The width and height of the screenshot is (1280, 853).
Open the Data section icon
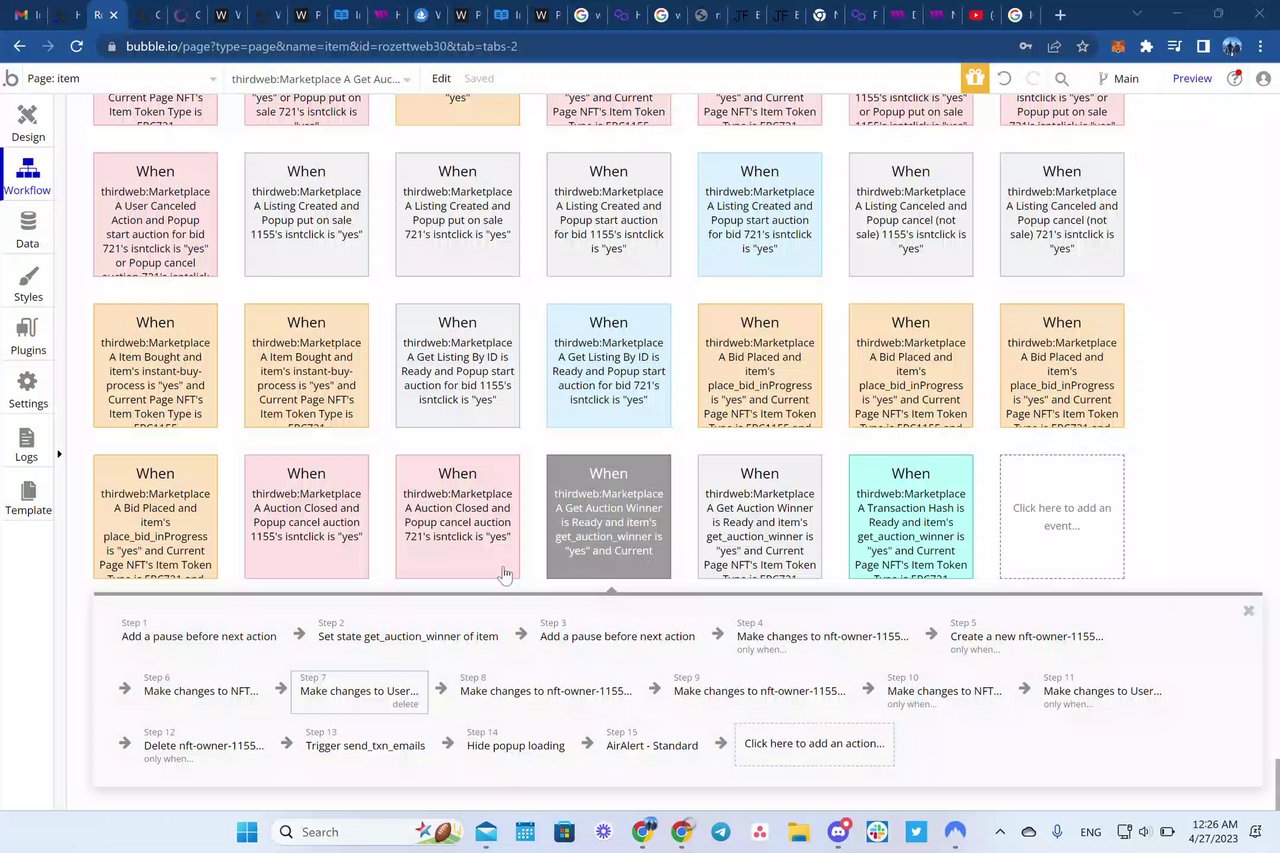28,230
